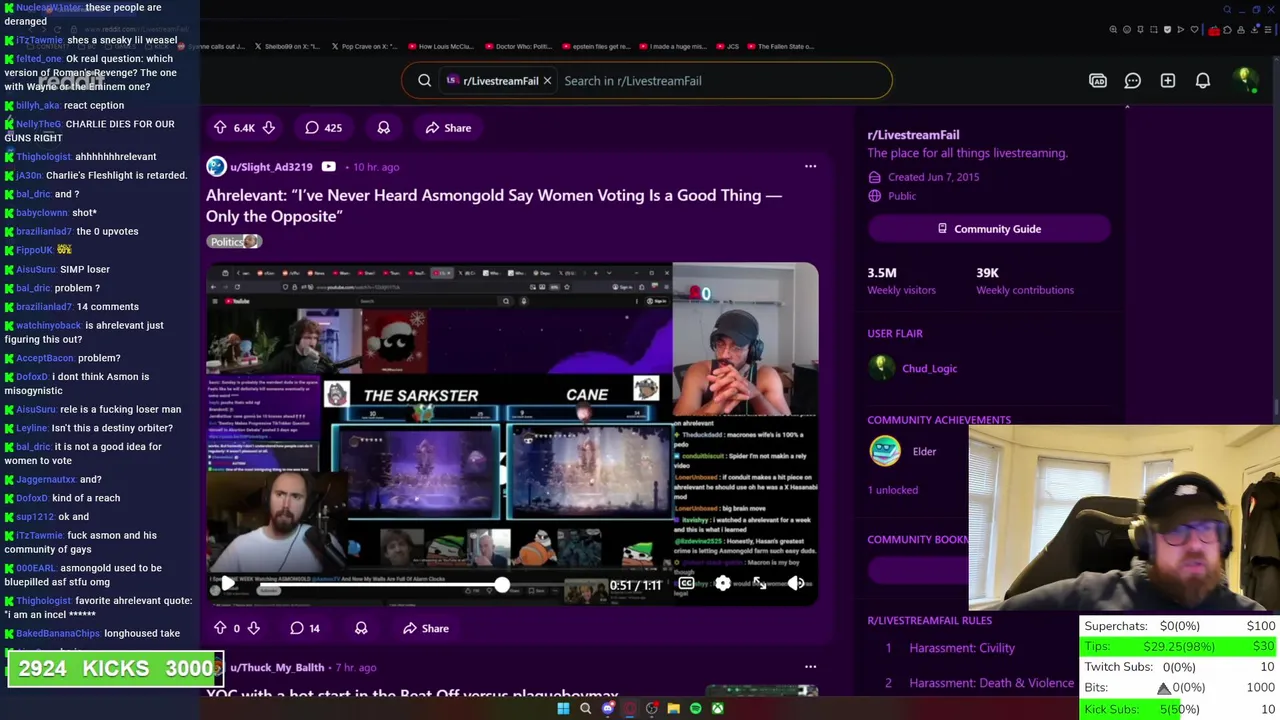Viewport: 1280px width, 720px height.
Task: Downvote the Ahrelevant post with 0 score
Action: tap(253, 628)
